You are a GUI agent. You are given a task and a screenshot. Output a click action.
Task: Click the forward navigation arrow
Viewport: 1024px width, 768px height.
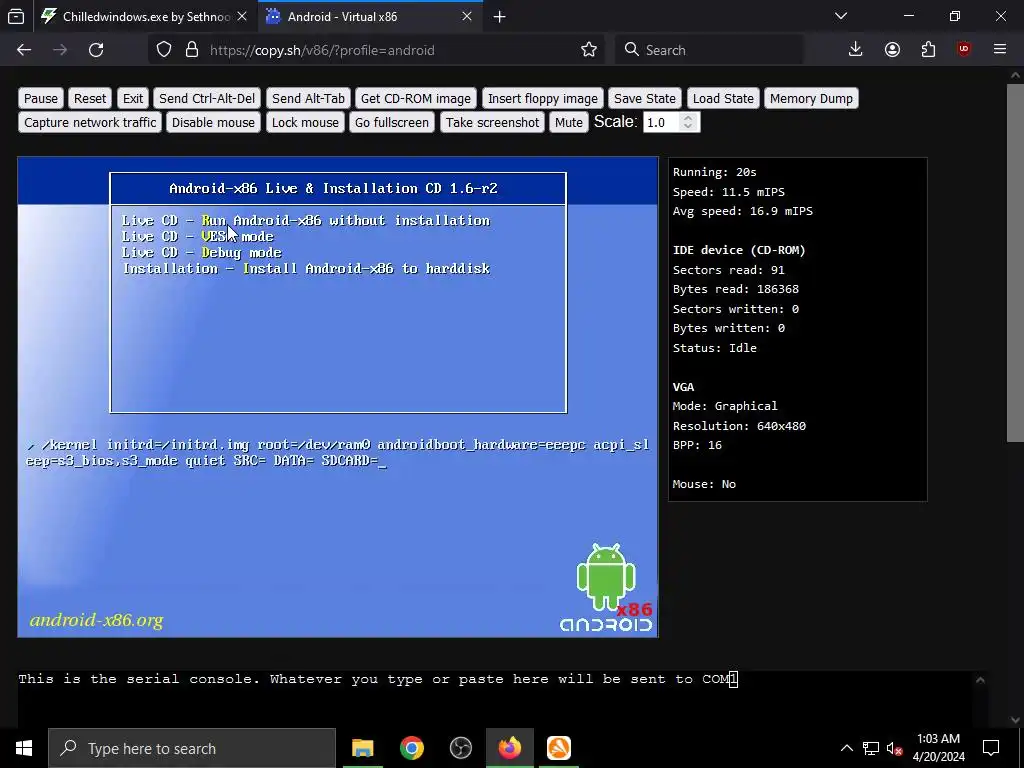pyautogui.click(x=60, y=50)
